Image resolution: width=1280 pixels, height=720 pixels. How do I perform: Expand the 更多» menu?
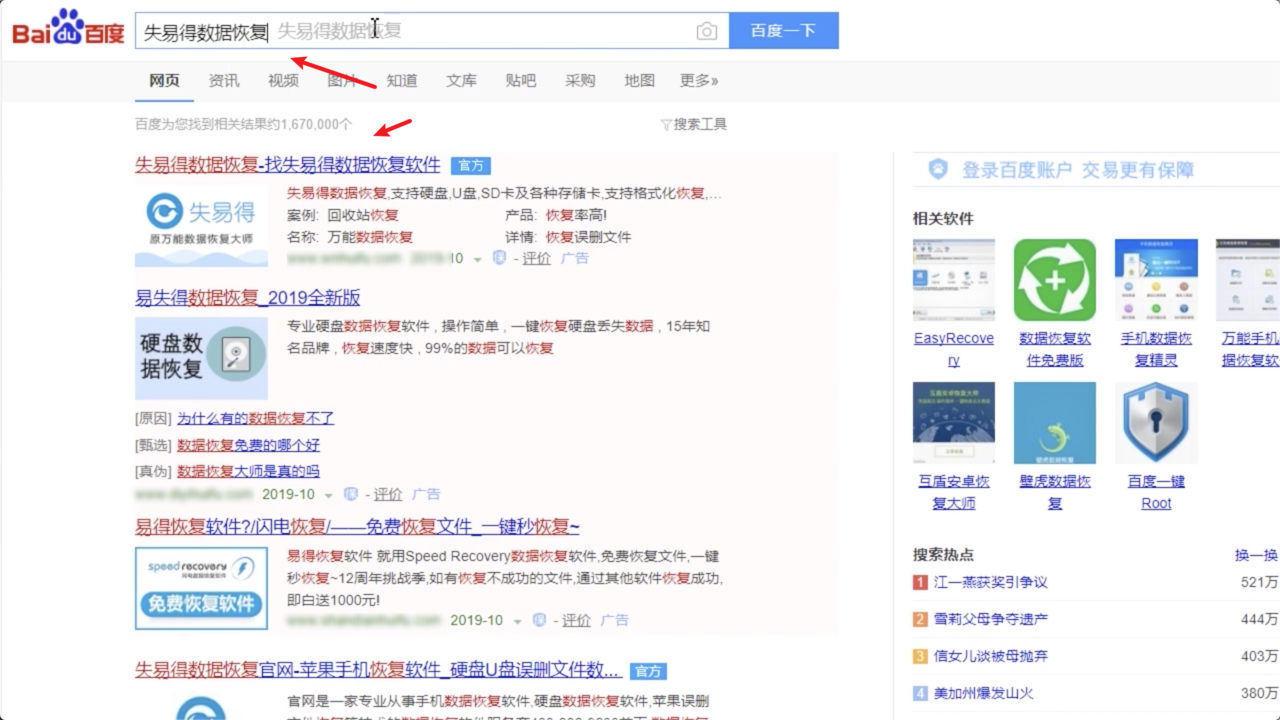(x=699, y=81)
